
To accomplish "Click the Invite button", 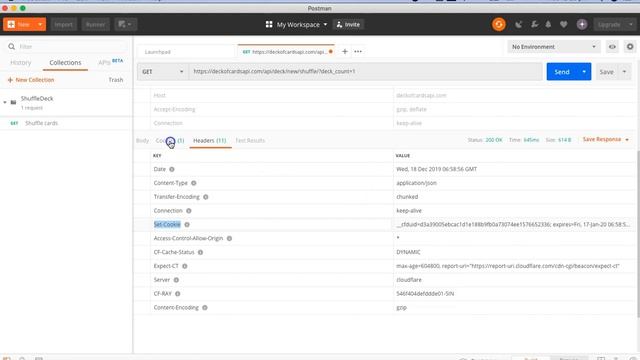I will 348,24.
